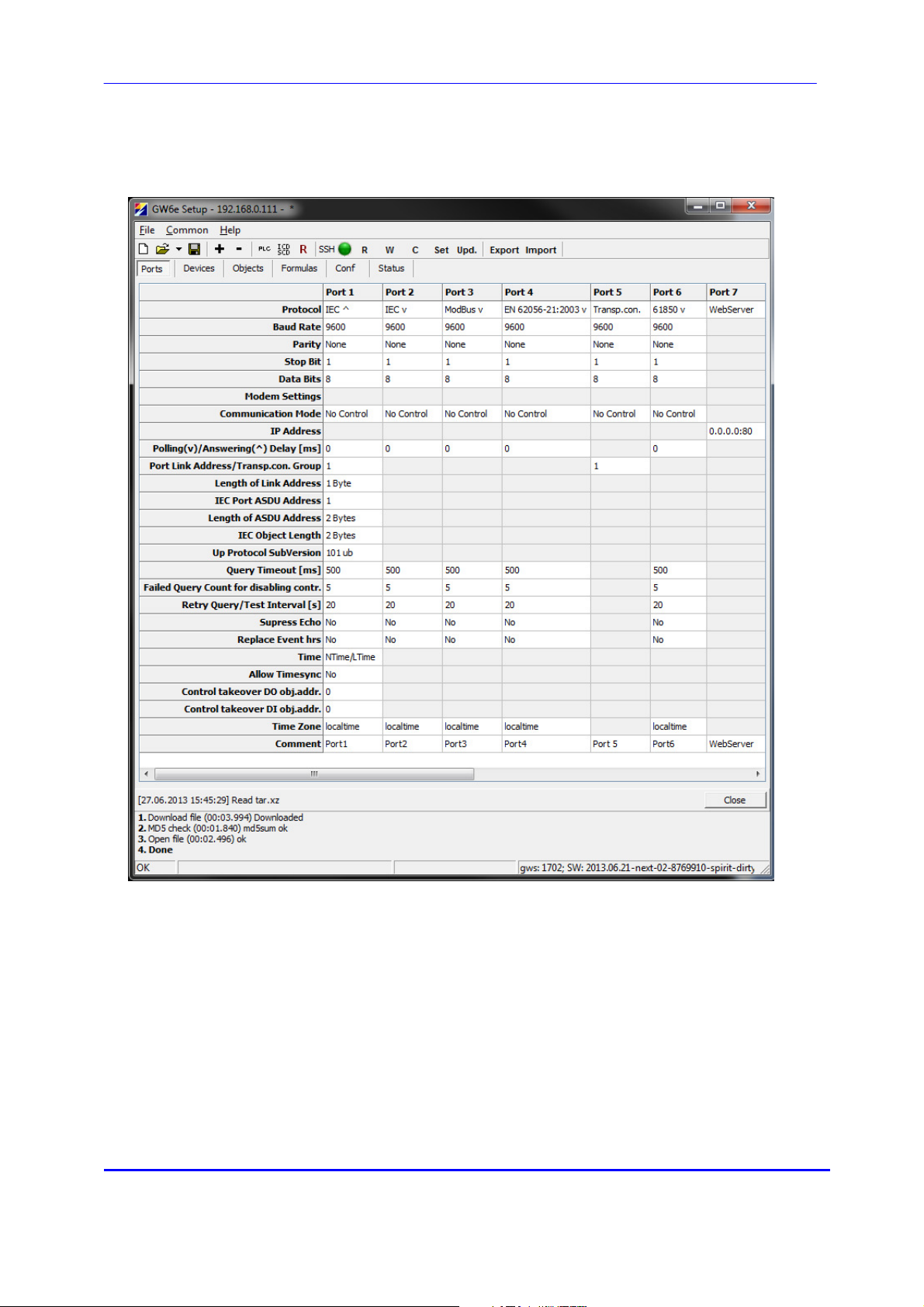Select the Port 6 Query Timeout cell '500'

tap(679, 570)
